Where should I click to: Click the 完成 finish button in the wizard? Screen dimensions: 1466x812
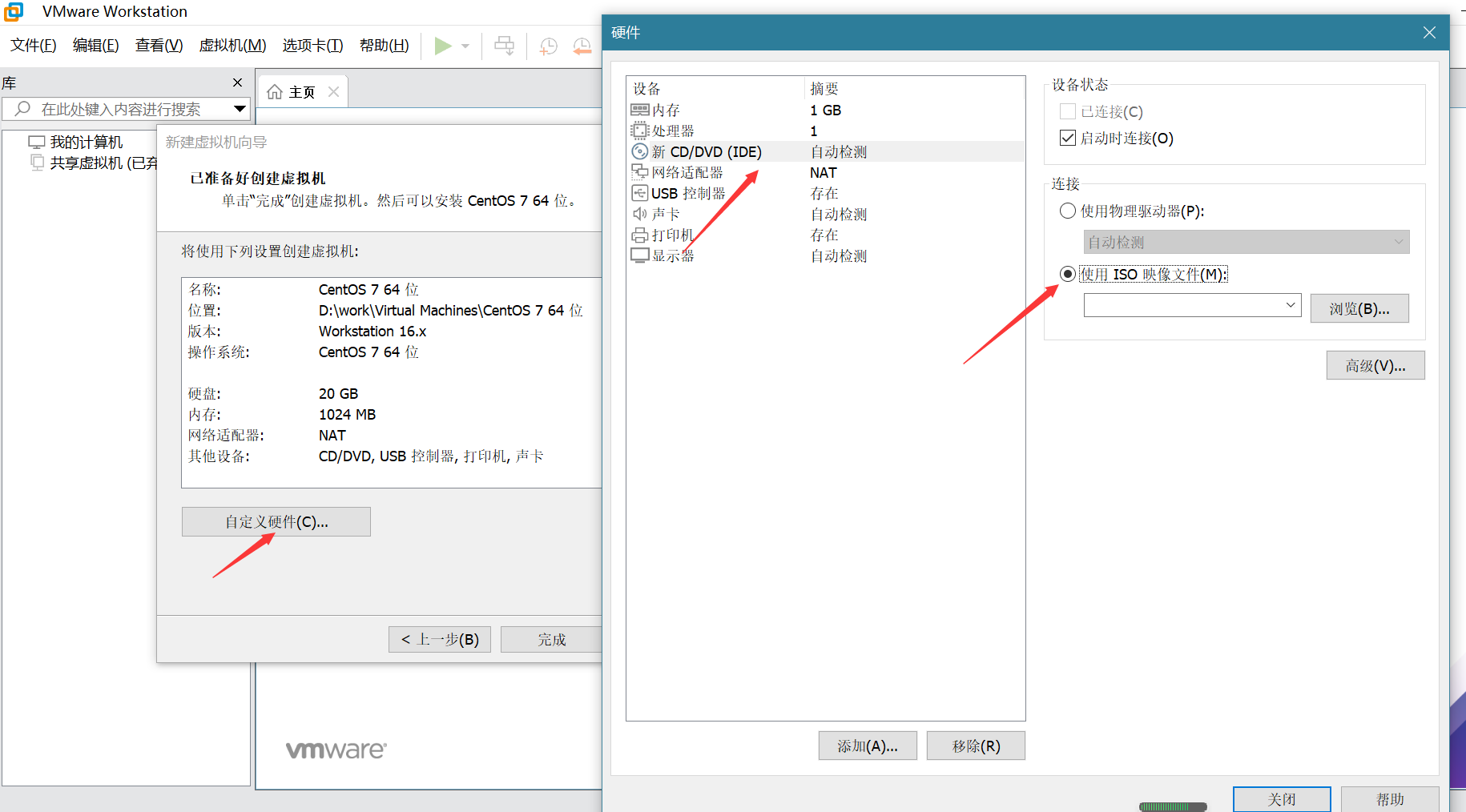[552, 639]
